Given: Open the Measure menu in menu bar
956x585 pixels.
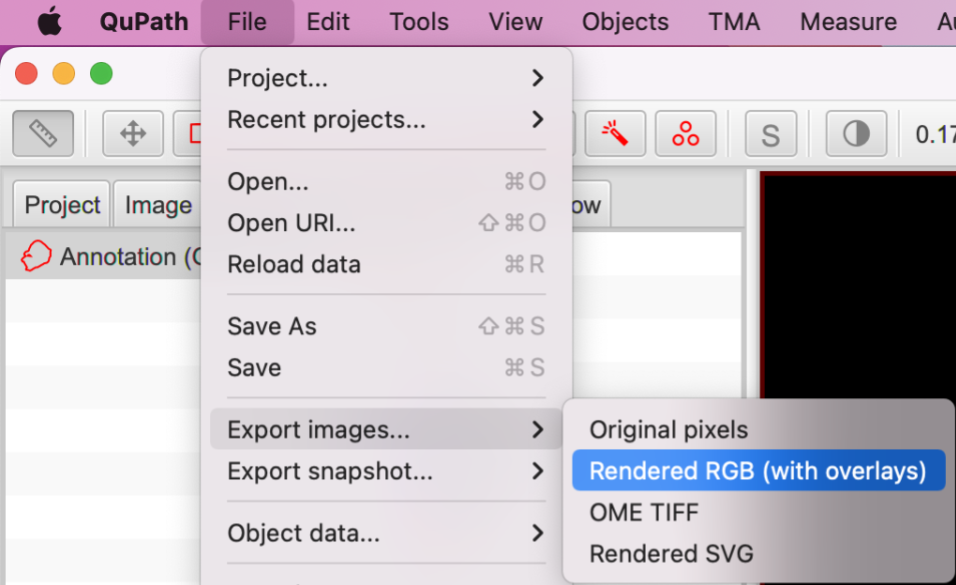Looking at the screenshot, I should (848, 21).
